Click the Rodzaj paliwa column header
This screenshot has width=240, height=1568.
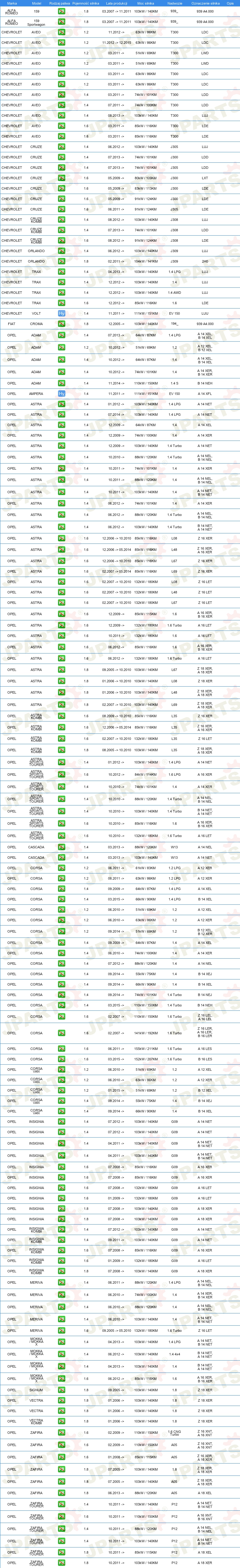(x=60, y=3)
